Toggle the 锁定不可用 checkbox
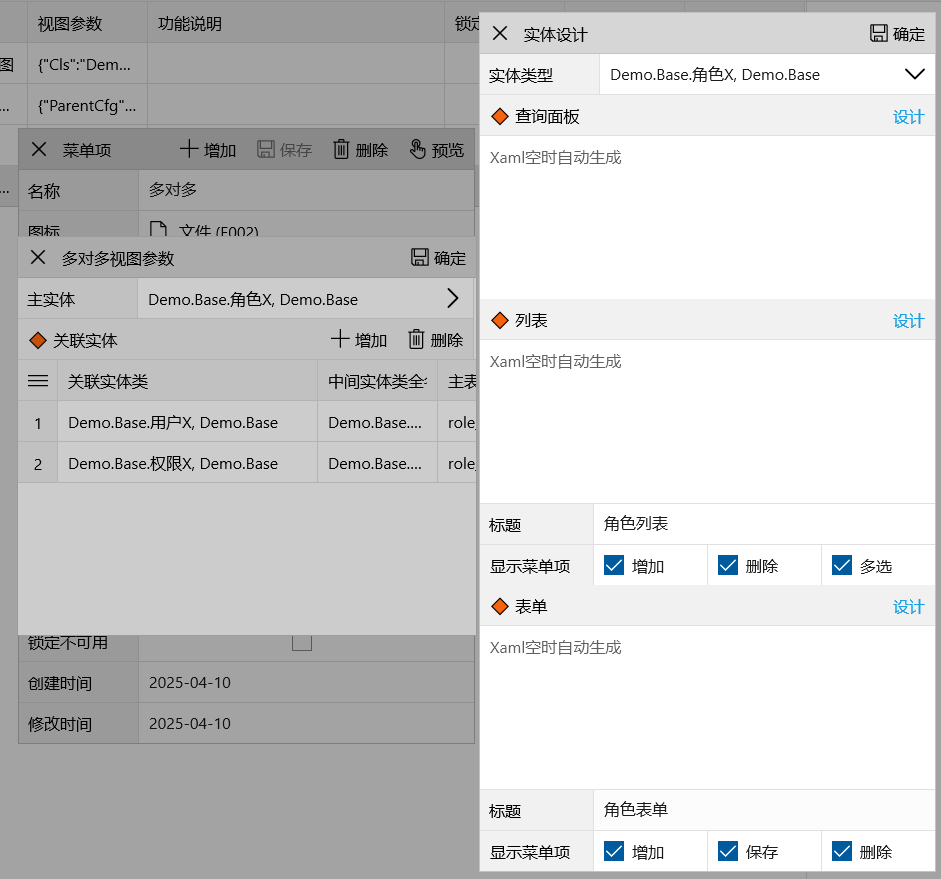 click(x=302, y=642)
